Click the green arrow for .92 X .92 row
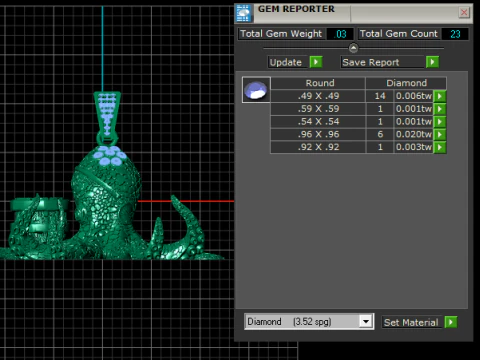This screenshot has width=480, height=360. click(x=440, y=147)
